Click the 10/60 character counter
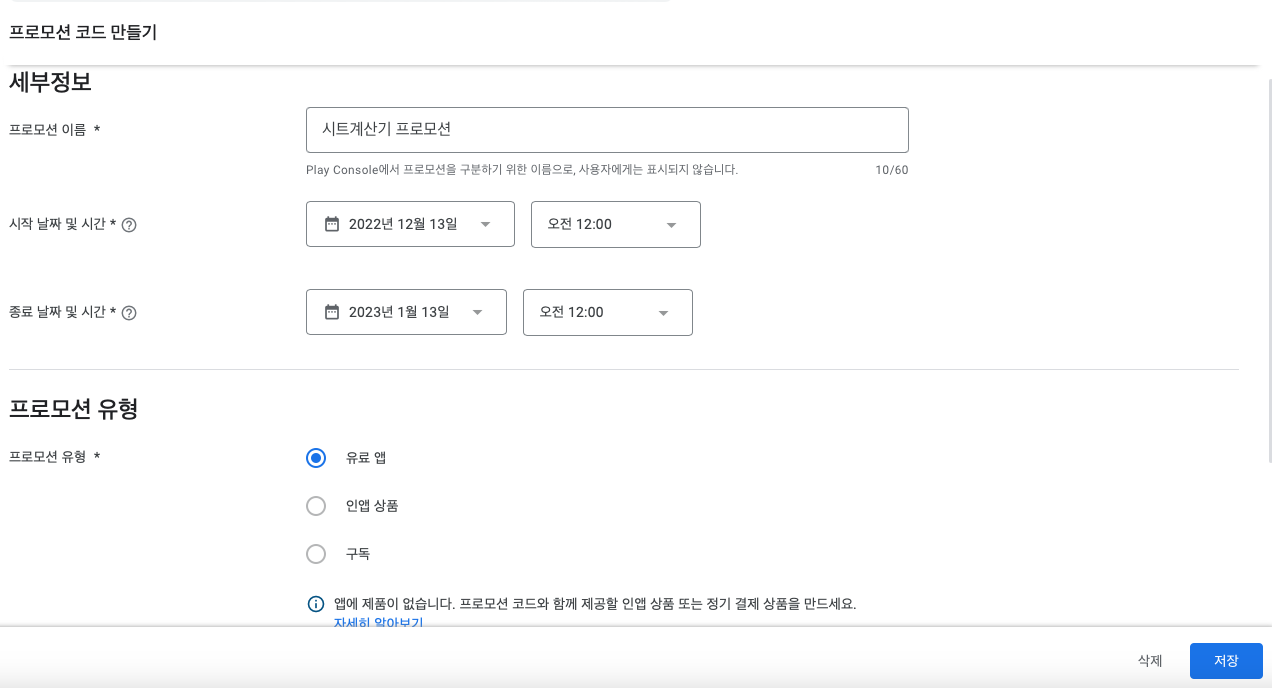 pyautogui.click(x=892, y=170)
